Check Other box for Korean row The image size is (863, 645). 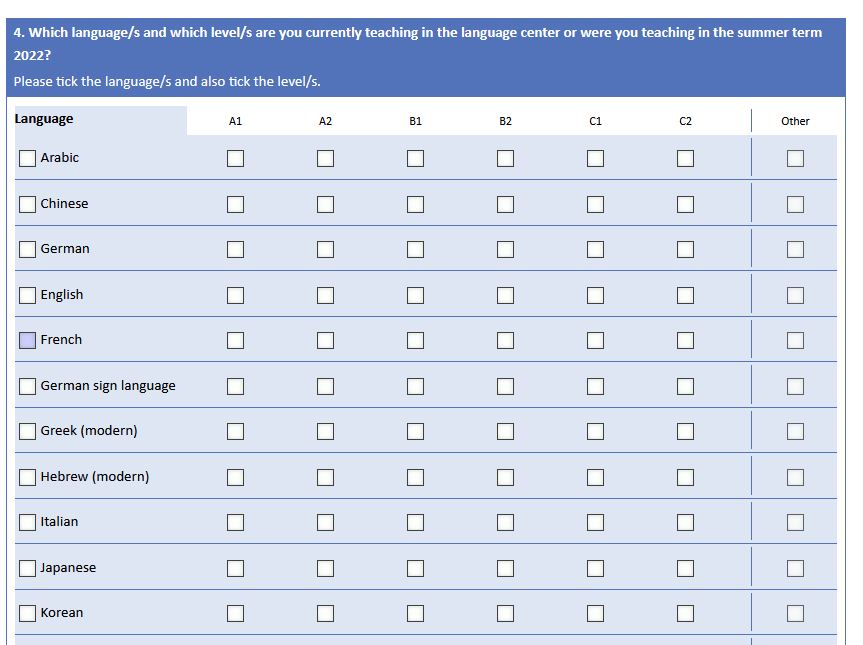pyautogui.click(x=795, y=613)
